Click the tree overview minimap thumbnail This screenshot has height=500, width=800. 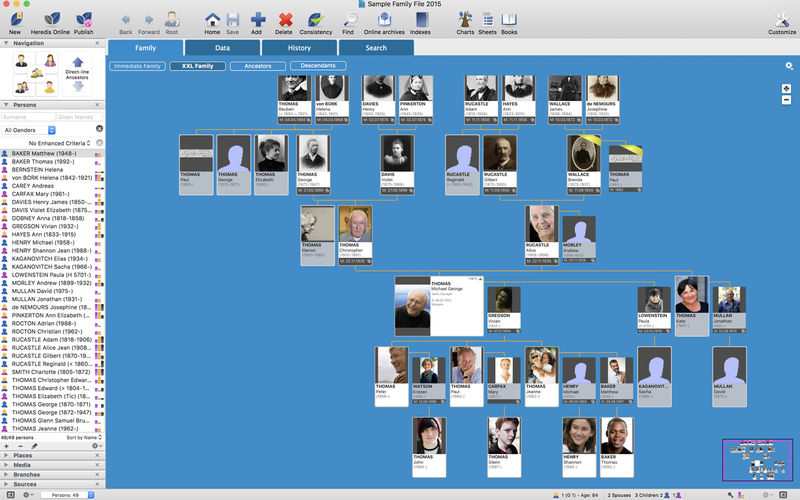[758, 460]
